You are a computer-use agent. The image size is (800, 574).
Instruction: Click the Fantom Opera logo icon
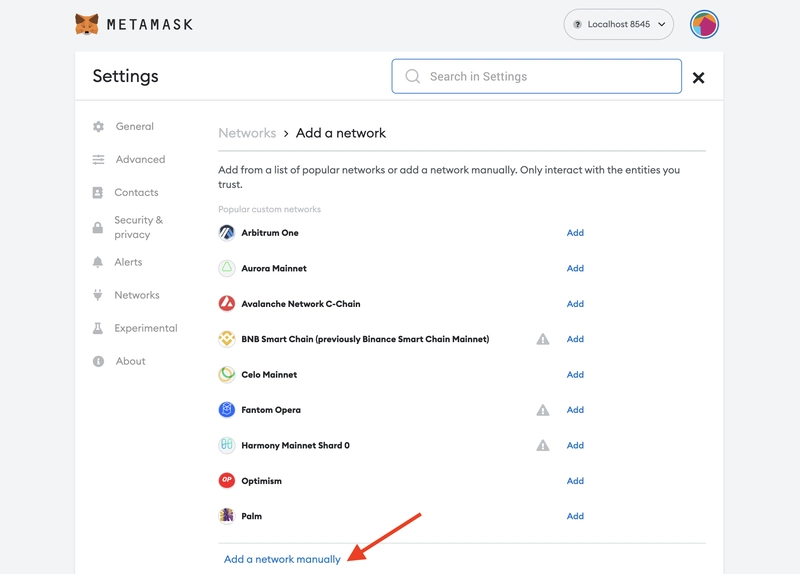[227, 410]
